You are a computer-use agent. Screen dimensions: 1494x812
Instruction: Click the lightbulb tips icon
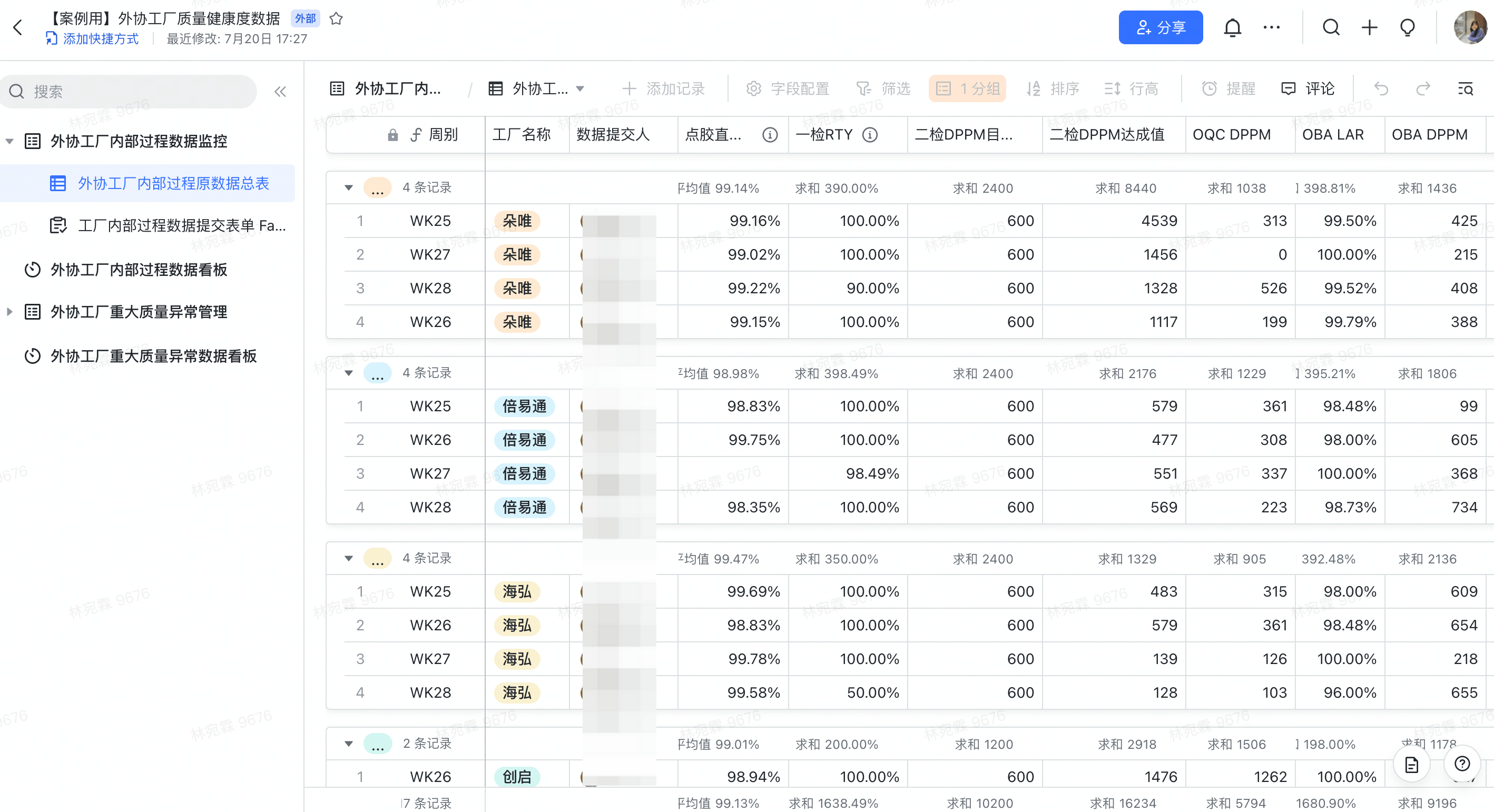(1408, 27)
